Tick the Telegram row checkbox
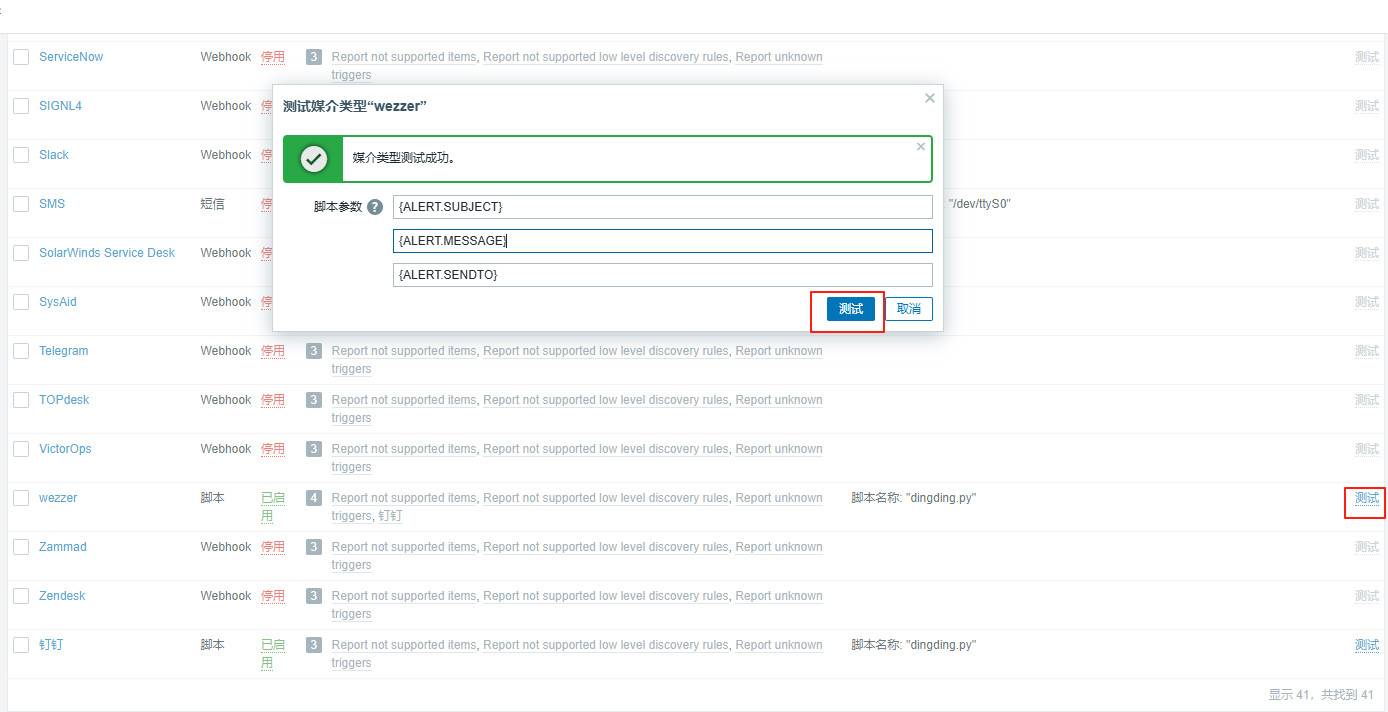The width and height of the screenshot is (1388, 712). [x=21, y=351]
